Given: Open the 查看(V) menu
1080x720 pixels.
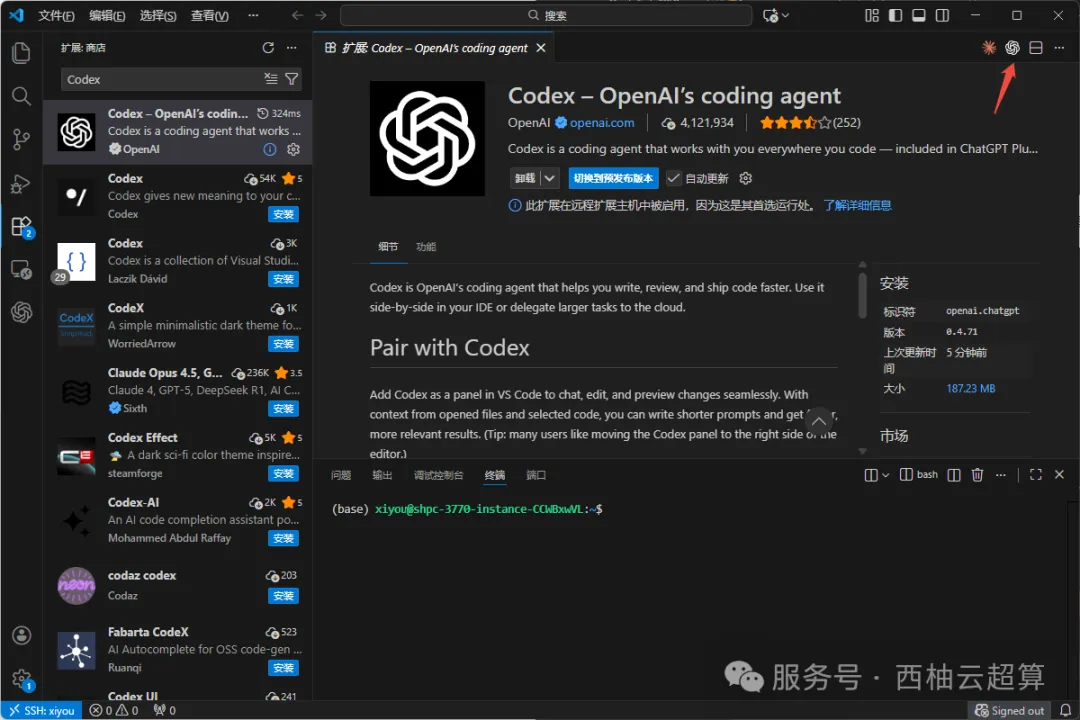Looking at the screenshot, I should click(209, 15).
